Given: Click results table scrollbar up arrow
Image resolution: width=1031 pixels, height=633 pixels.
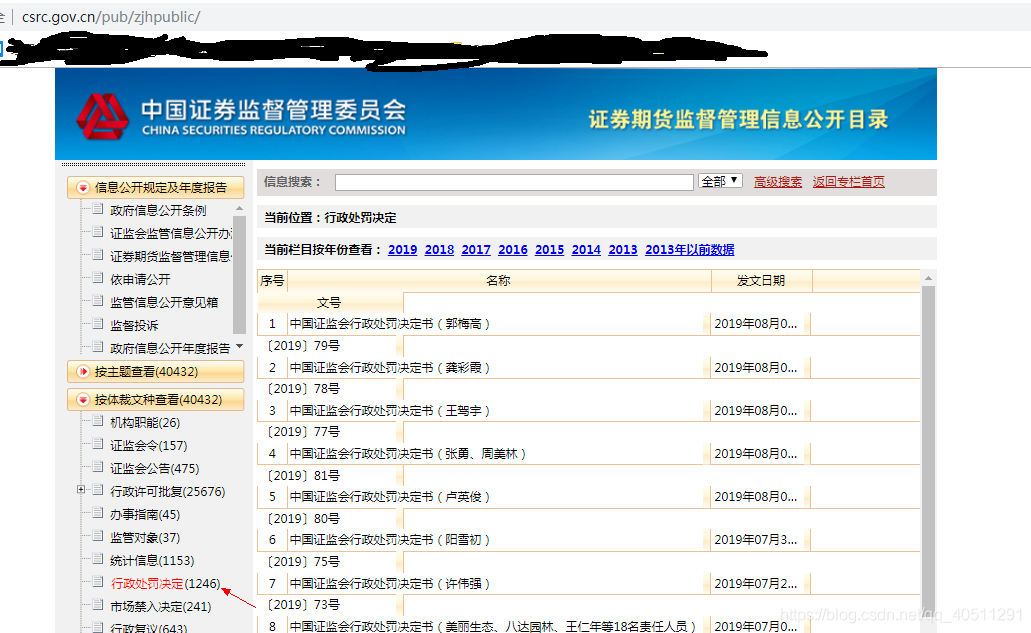Looking at the screenshot, I should (x=928, y=279).
